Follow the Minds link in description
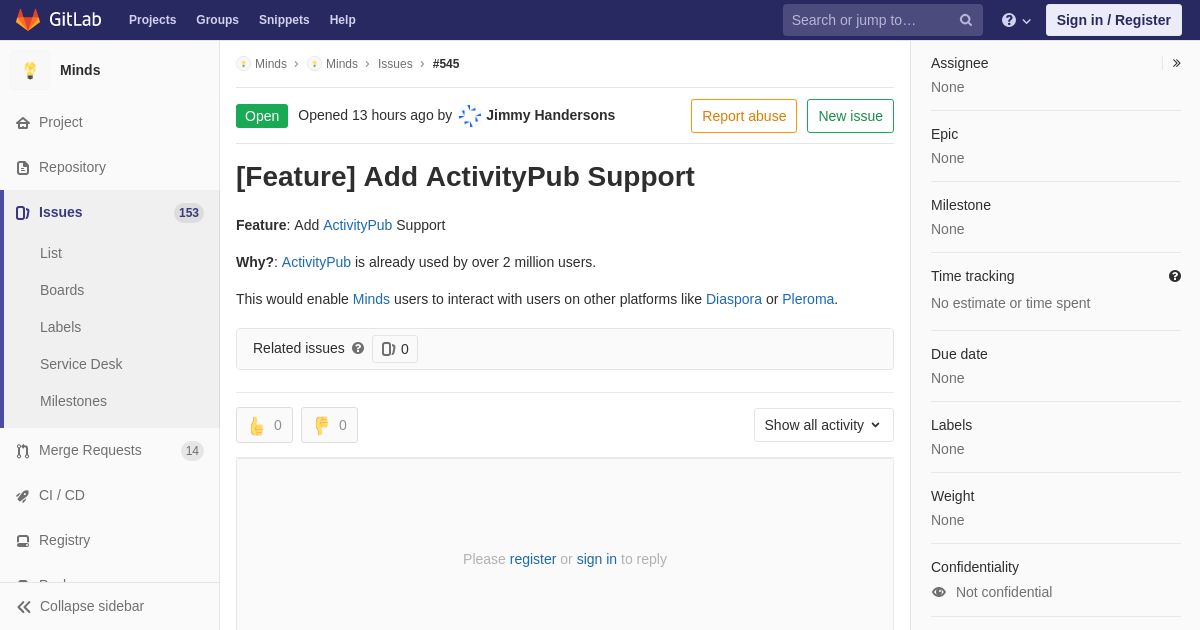 pos(371,299)
